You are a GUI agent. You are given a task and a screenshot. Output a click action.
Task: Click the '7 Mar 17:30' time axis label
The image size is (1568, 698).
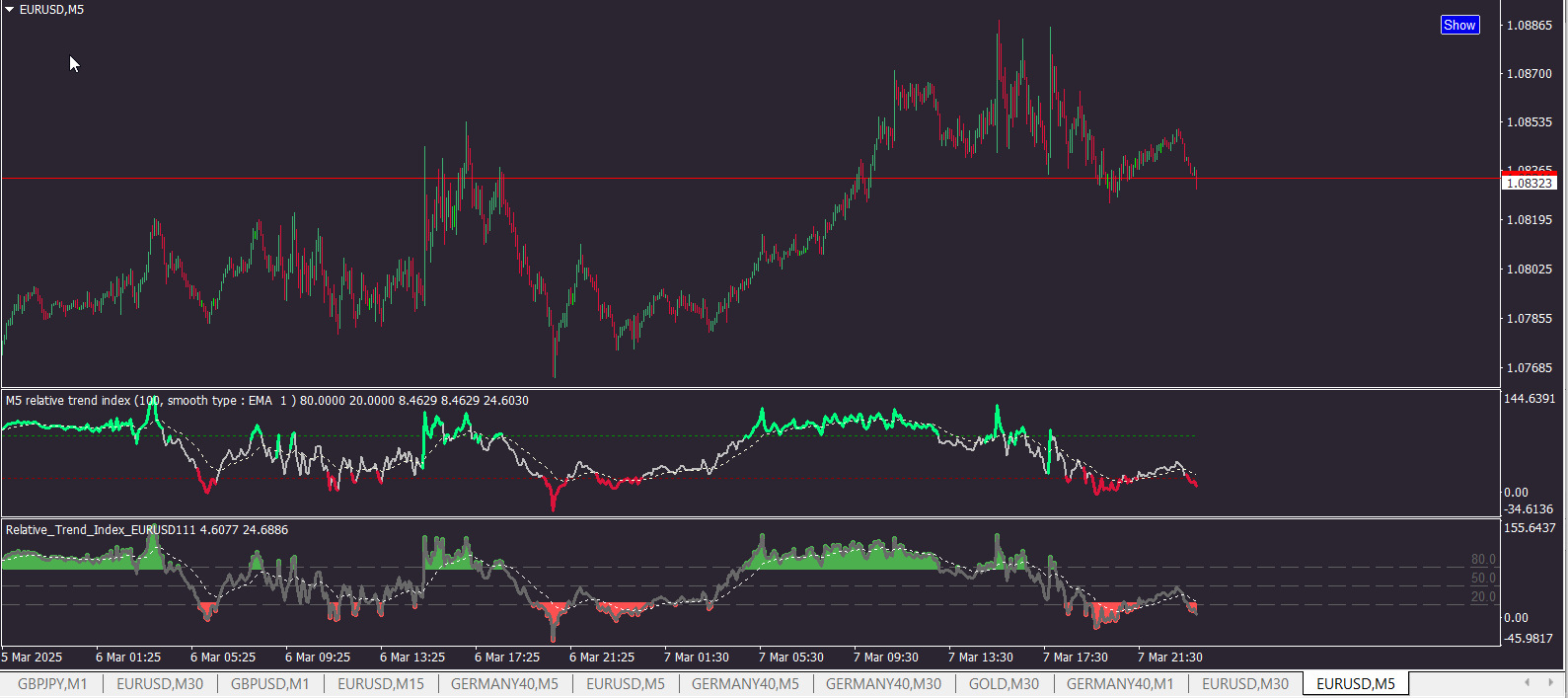[x=1076, y=658]
